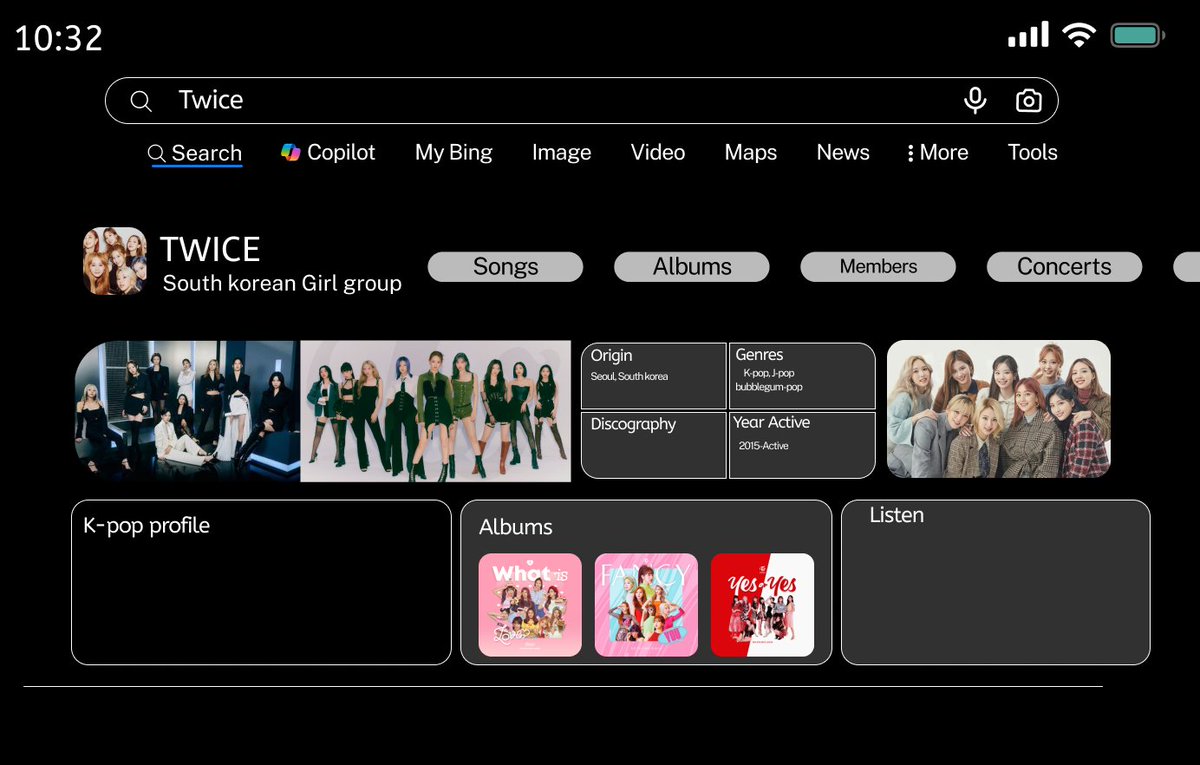Click Seoul, South korea text
The width and height of the screenshot is (1200, 765).
click(x=629, y=377)
